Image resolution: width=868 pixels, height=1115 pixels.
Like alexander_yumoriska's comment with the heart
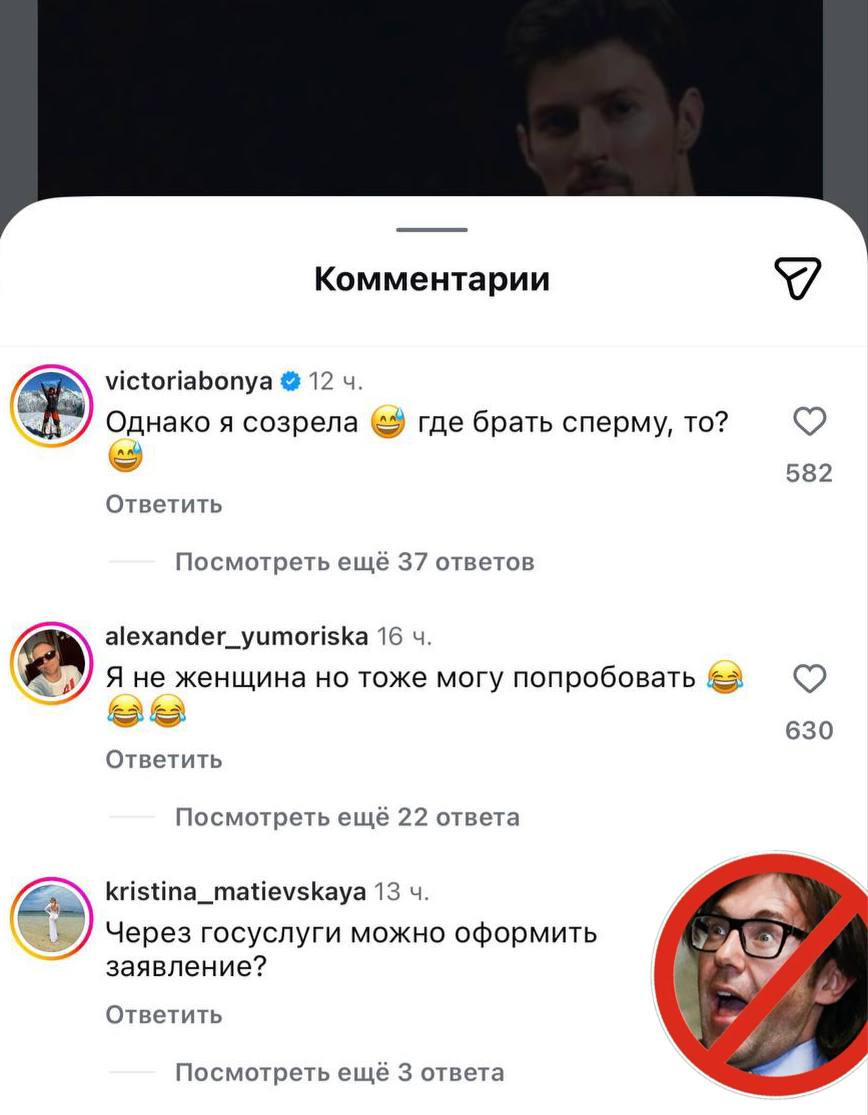point(809,678)
